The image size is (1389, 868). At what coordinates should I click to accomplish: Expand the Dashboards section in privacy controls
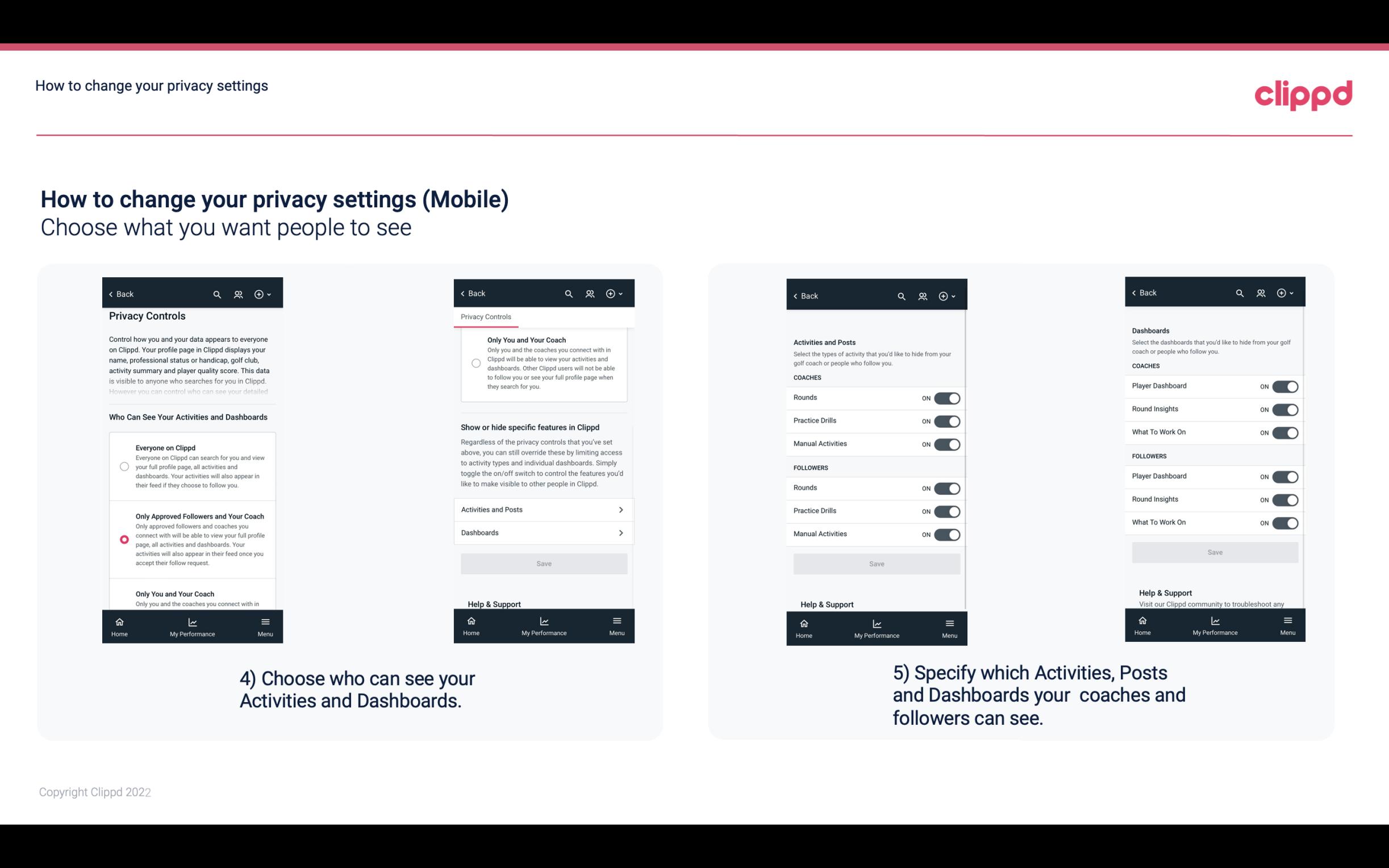point(543,532)
